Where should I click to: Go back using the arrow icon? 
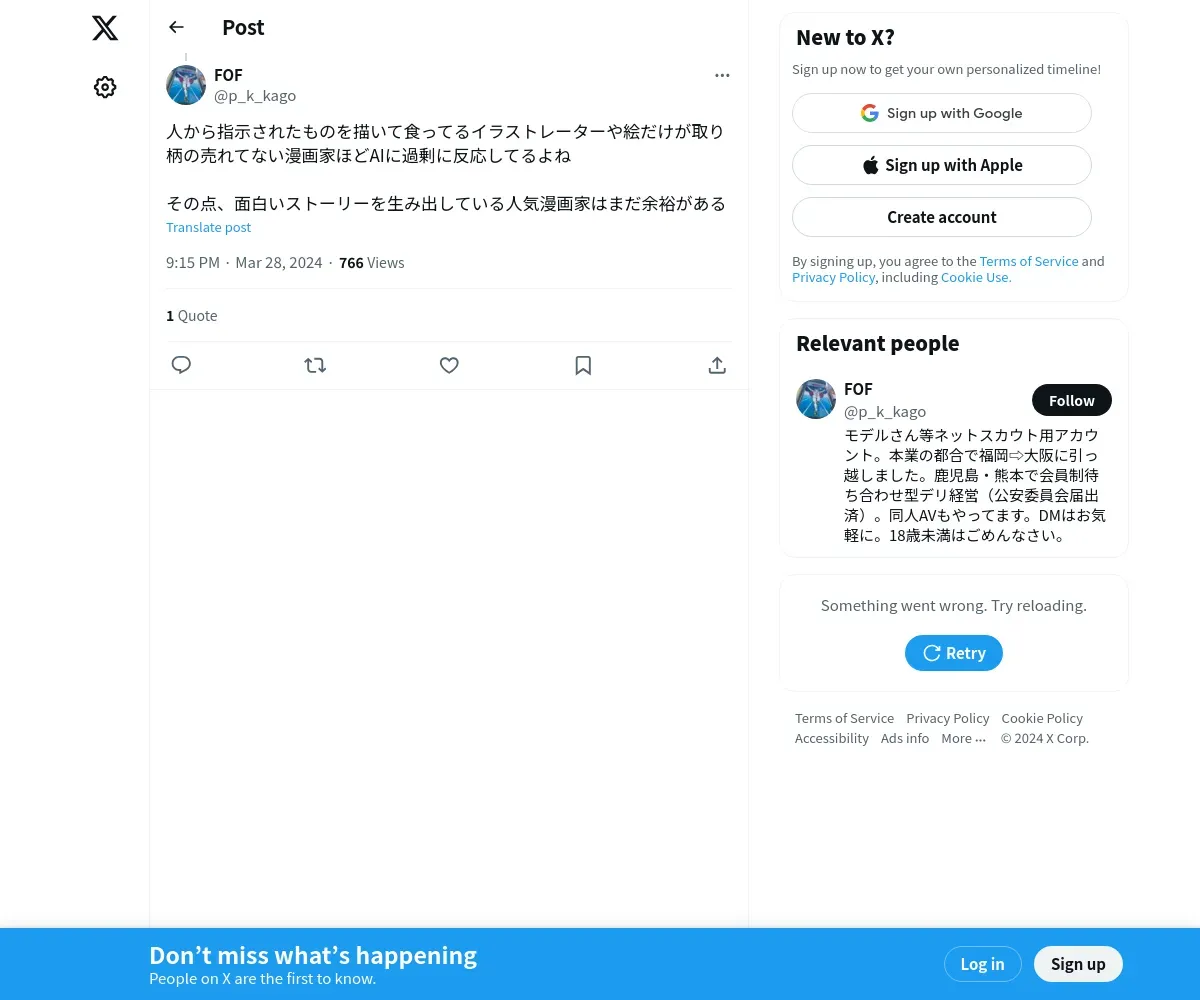177,27
